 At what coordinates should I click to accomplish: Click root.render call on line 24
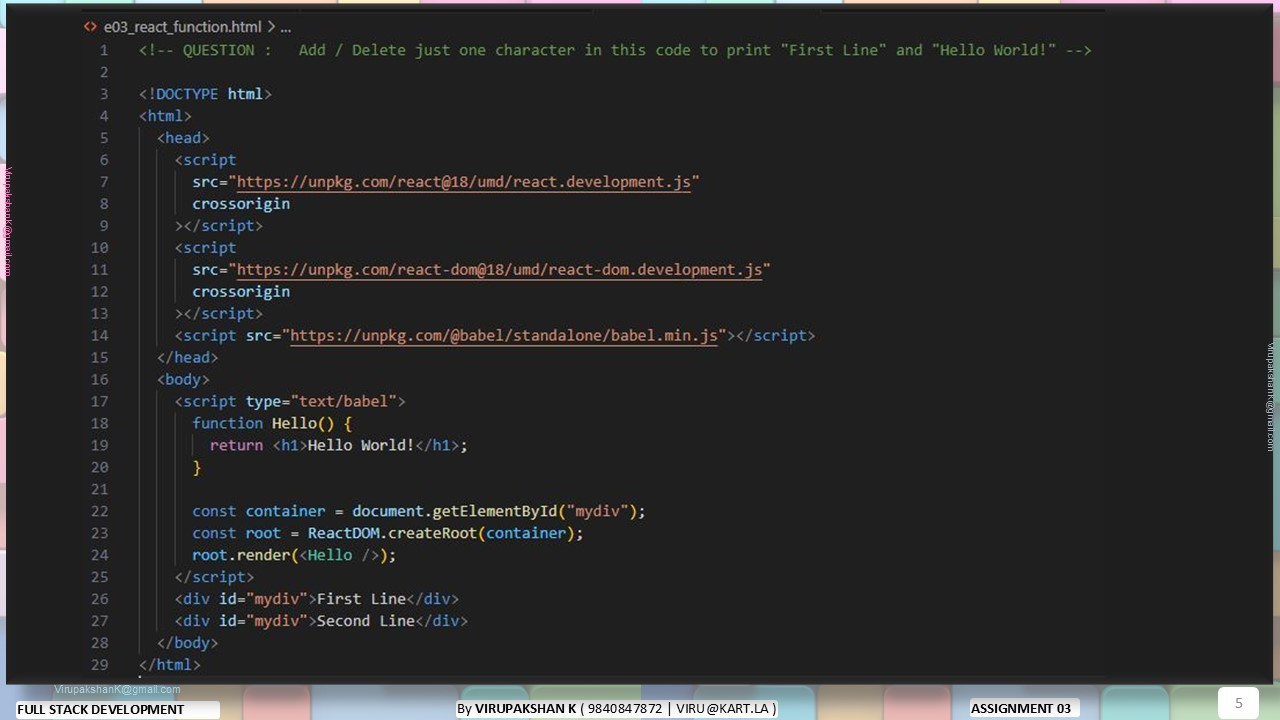pyautogui.click(x=294, y=556)
